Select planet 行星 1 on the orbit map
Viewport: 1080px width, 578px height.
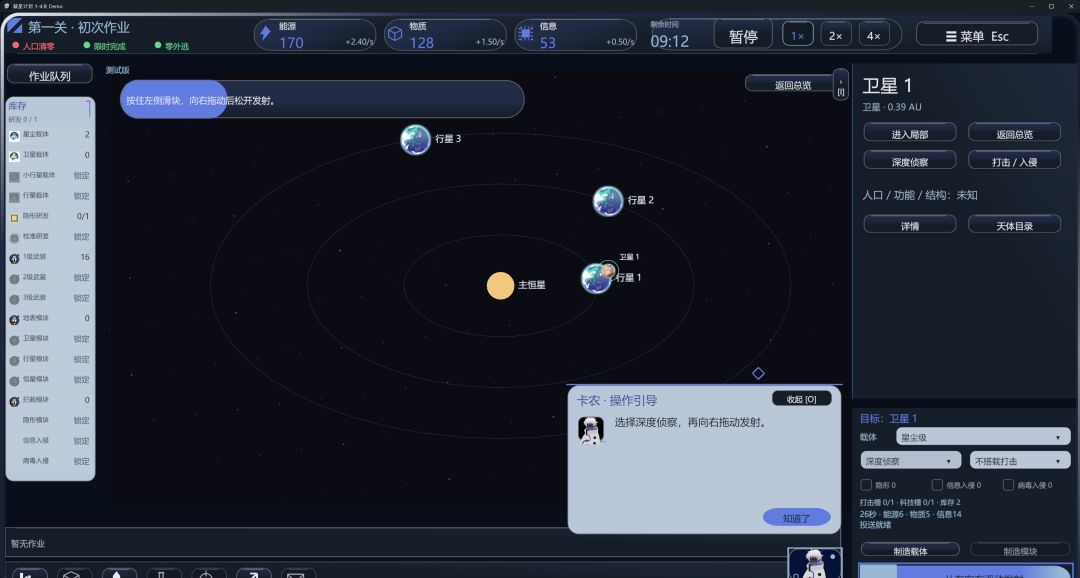(594, 278)
